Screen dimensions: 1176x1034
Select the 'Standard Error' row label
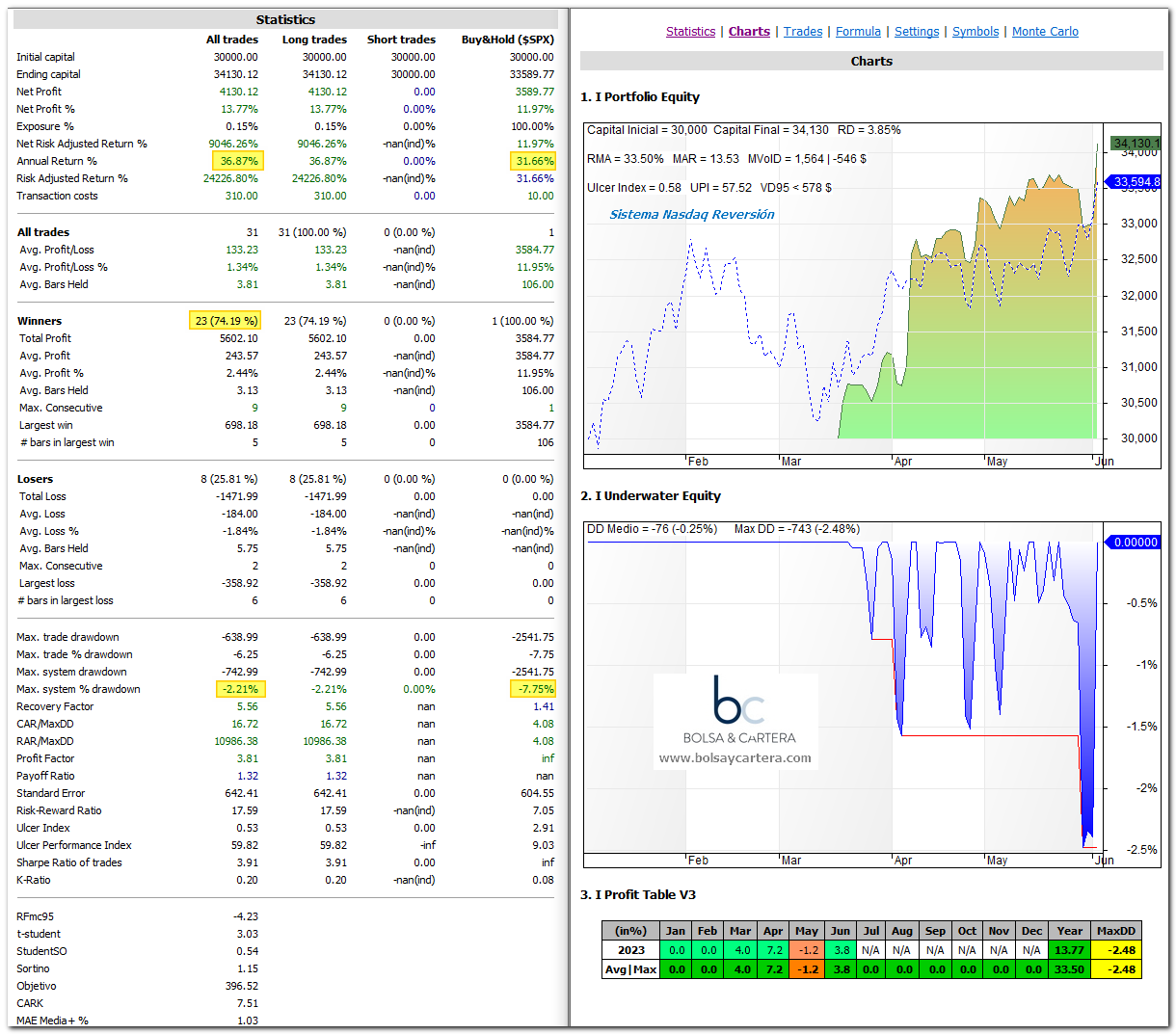(51, 793)
